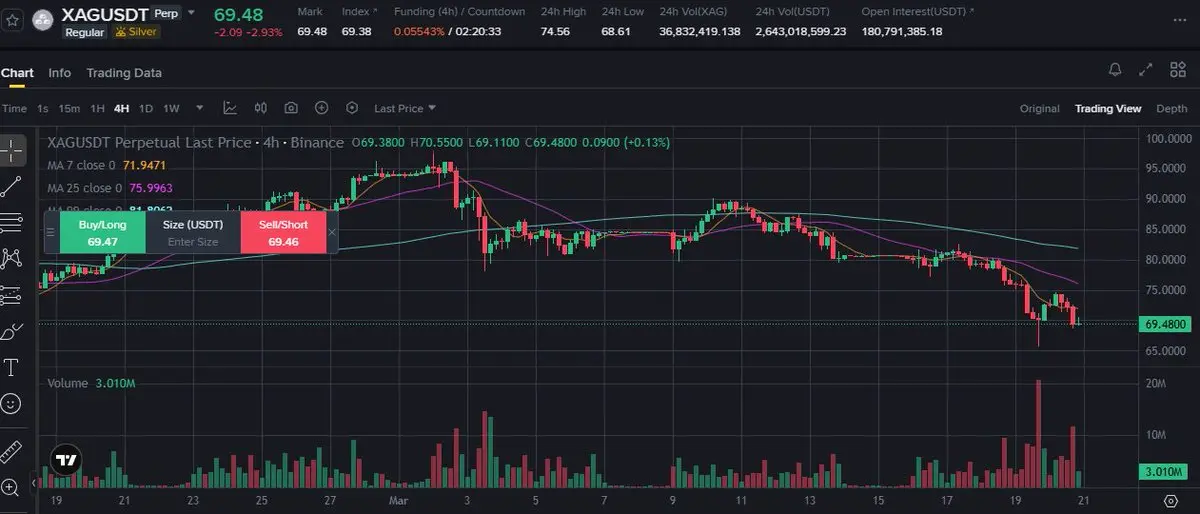This screenshot has width=1200, height=514.
Task: Select the brush drawing tool
Action: coord(11,331)
